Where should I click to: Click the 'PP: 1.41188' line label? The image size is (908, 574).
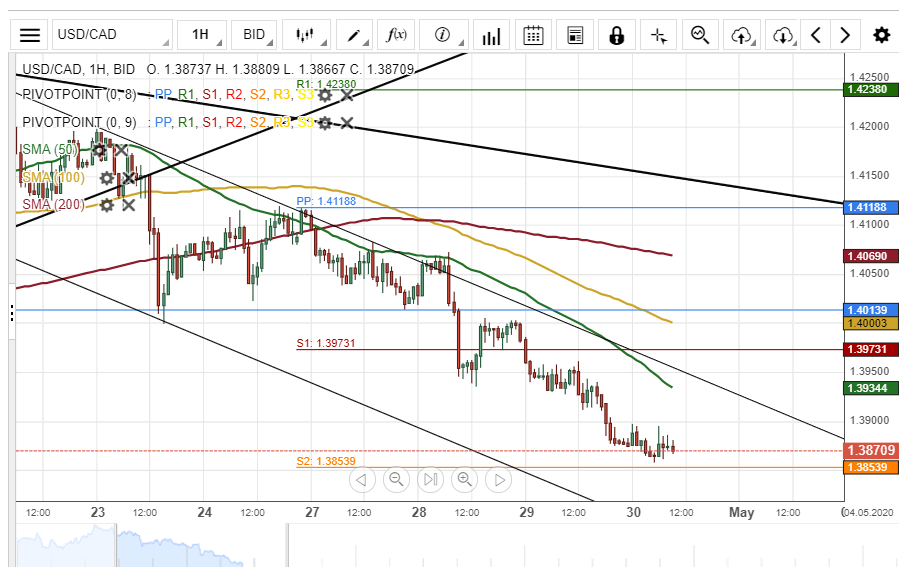click(326, 202)
